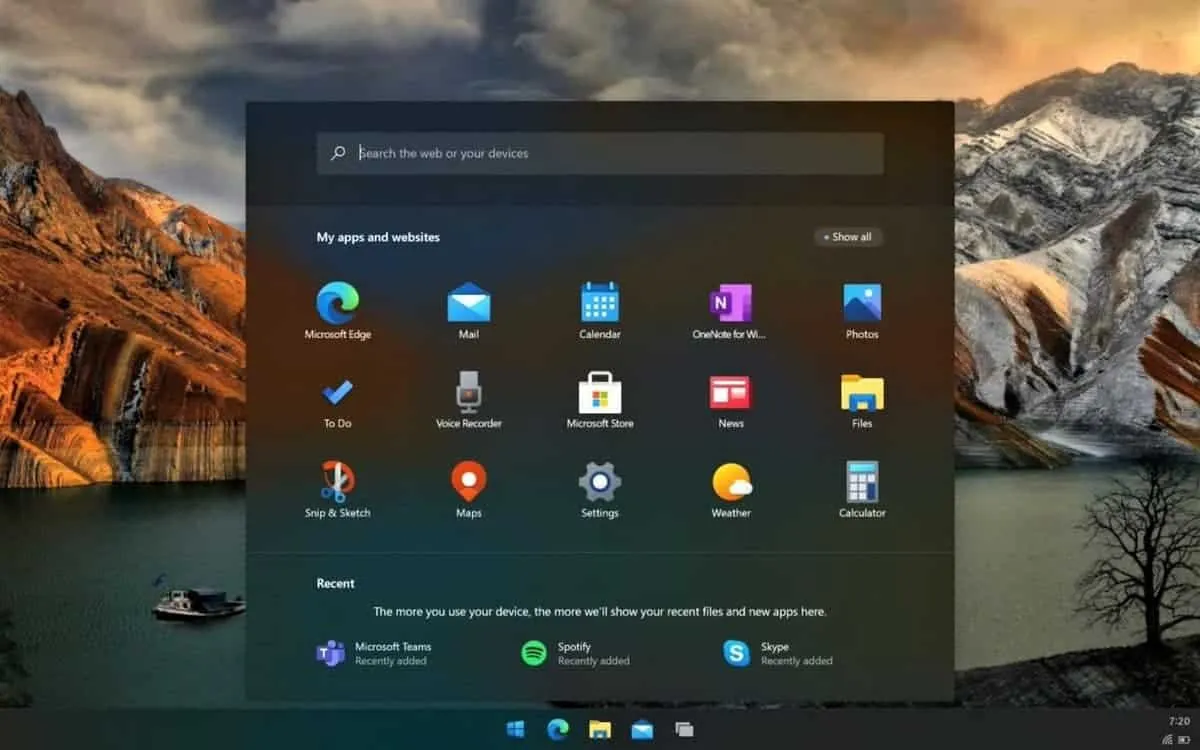This screenshot has width=1200, height=750.
Task: Open the Photos app
Action: [861, 303]
